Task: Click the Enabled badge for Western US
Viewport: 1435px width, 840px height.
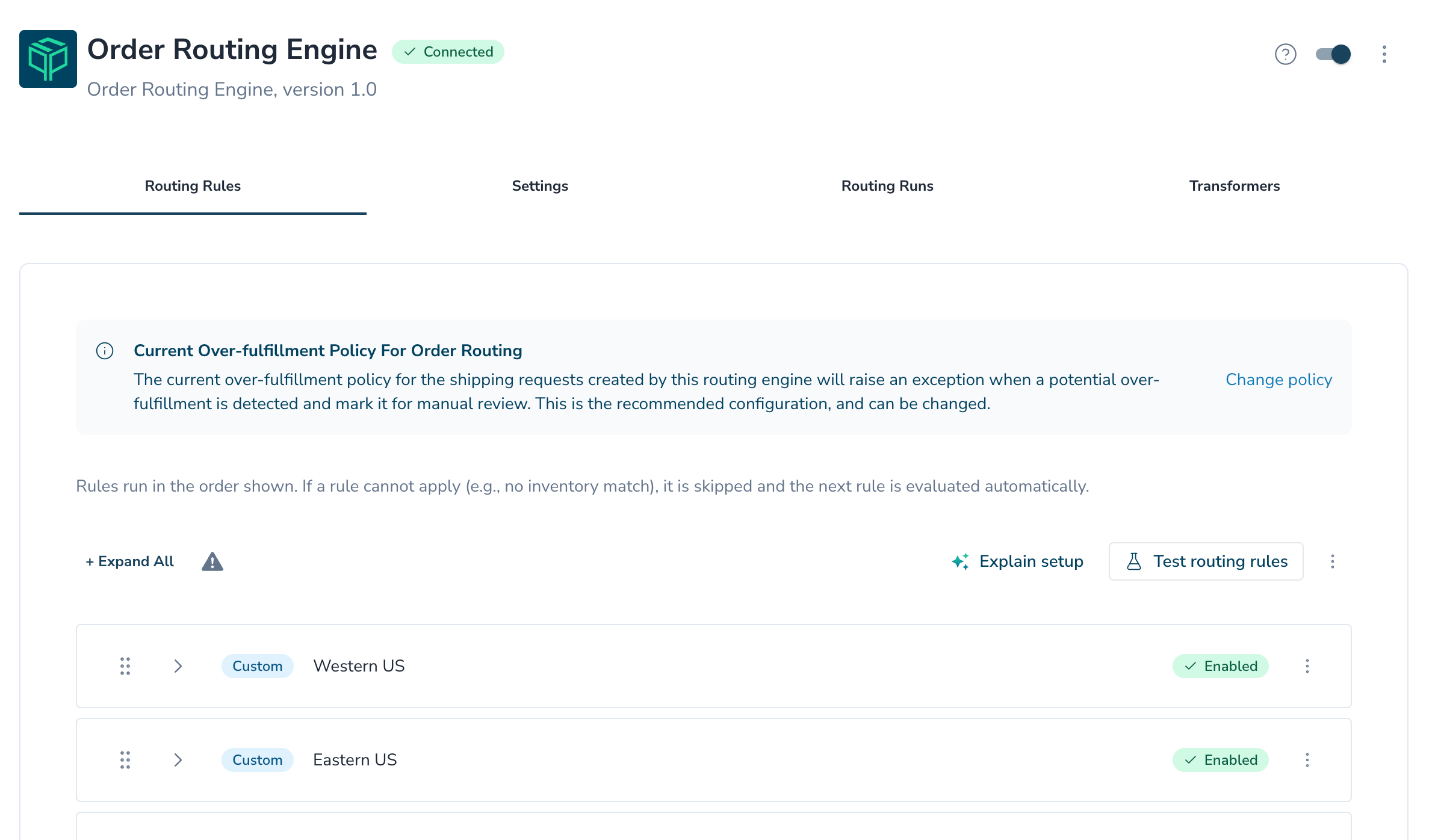Action: (1220, 666)
